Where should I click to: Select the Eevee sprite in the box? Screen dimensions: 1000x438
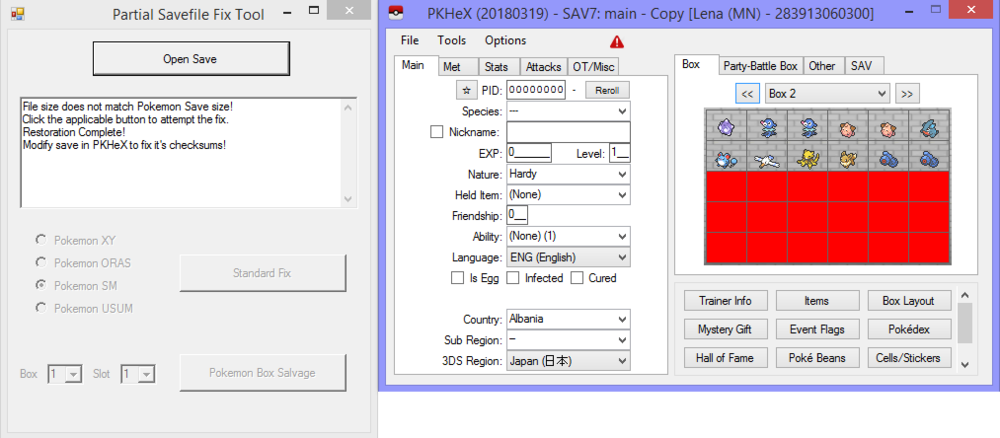(848, 156)
